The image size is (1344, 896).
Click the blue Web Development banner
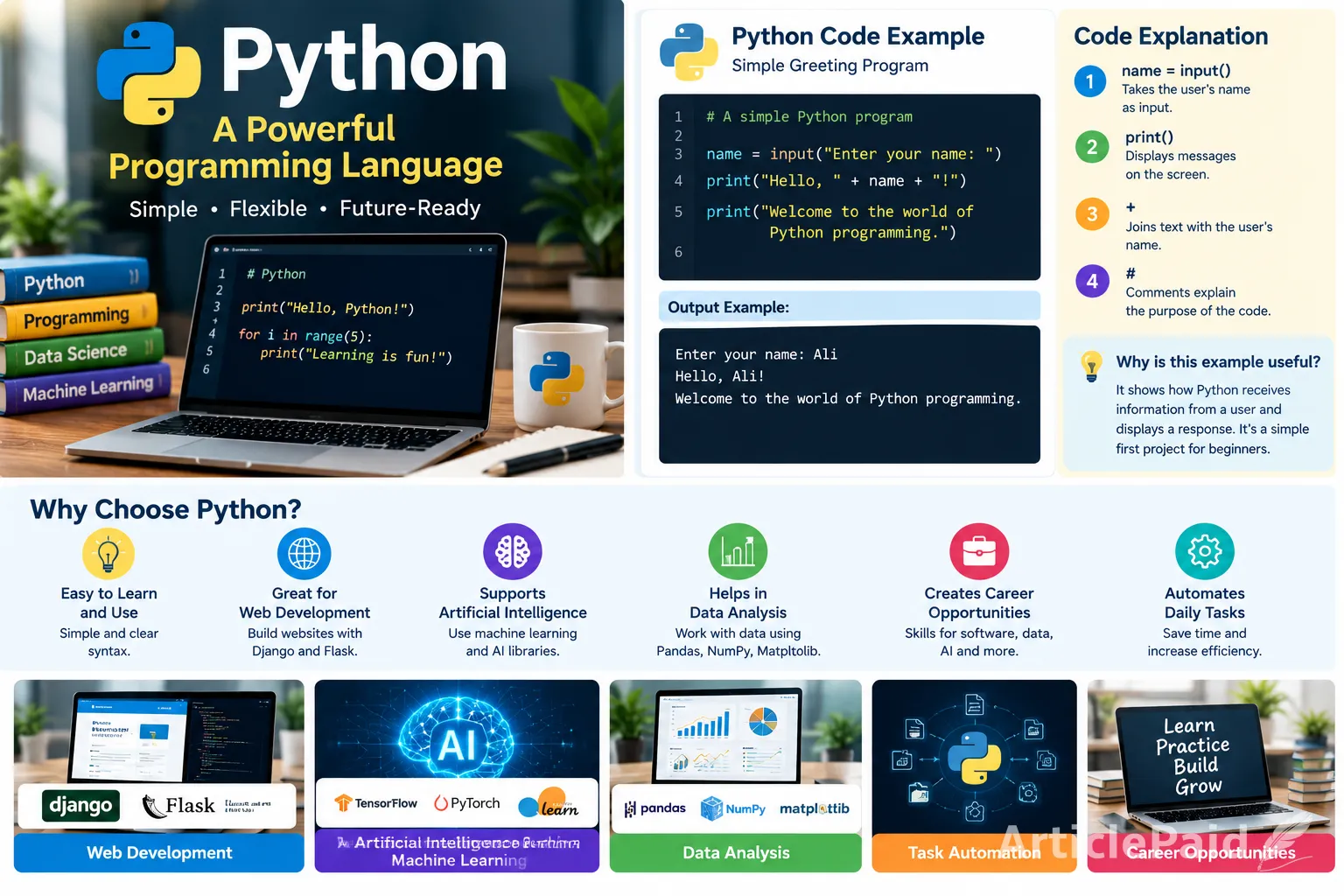[x=159, y=852]
